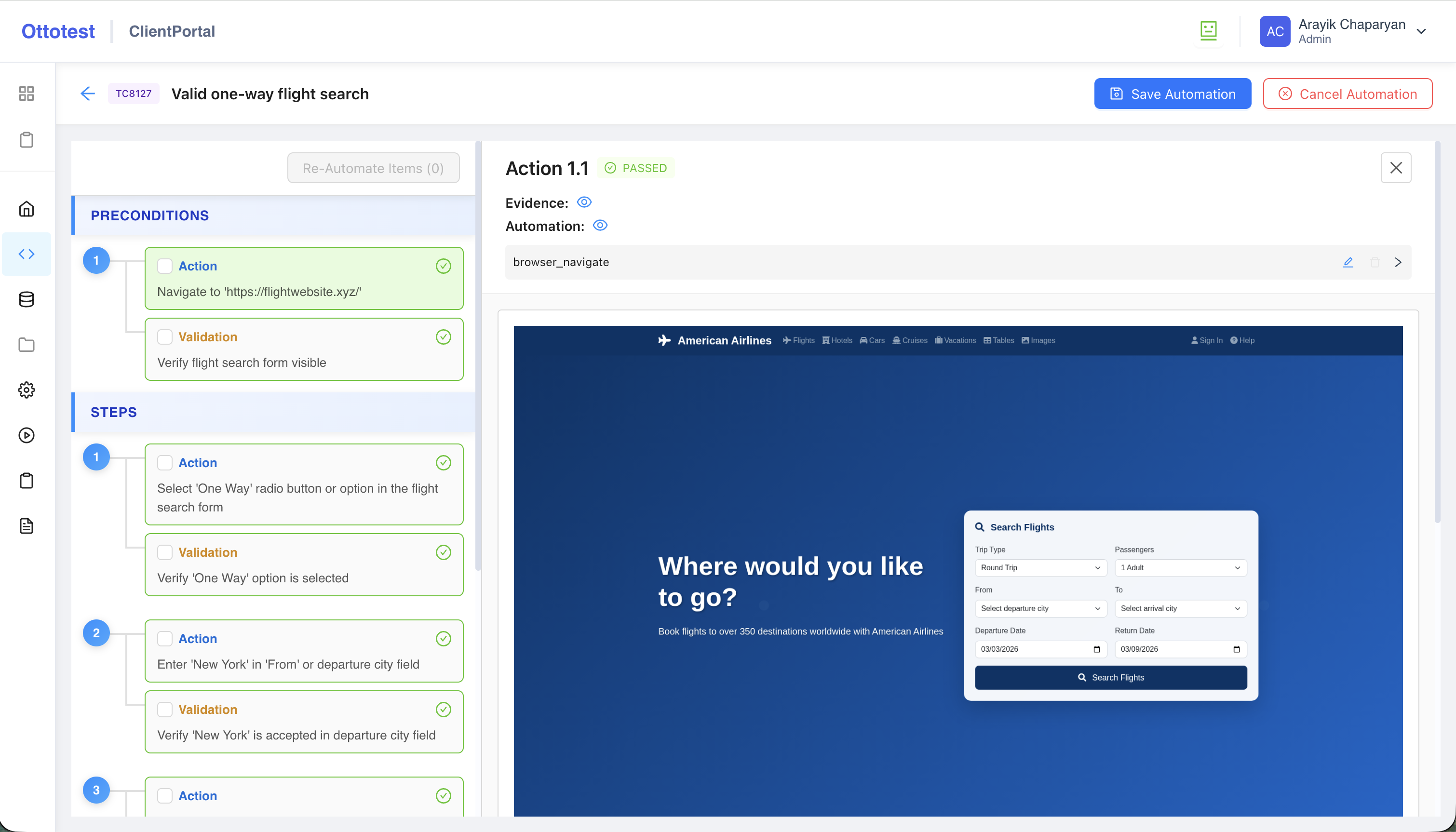
Task: Open the Arayik Chaparyan user dropdown
Action: point(1421,31)
